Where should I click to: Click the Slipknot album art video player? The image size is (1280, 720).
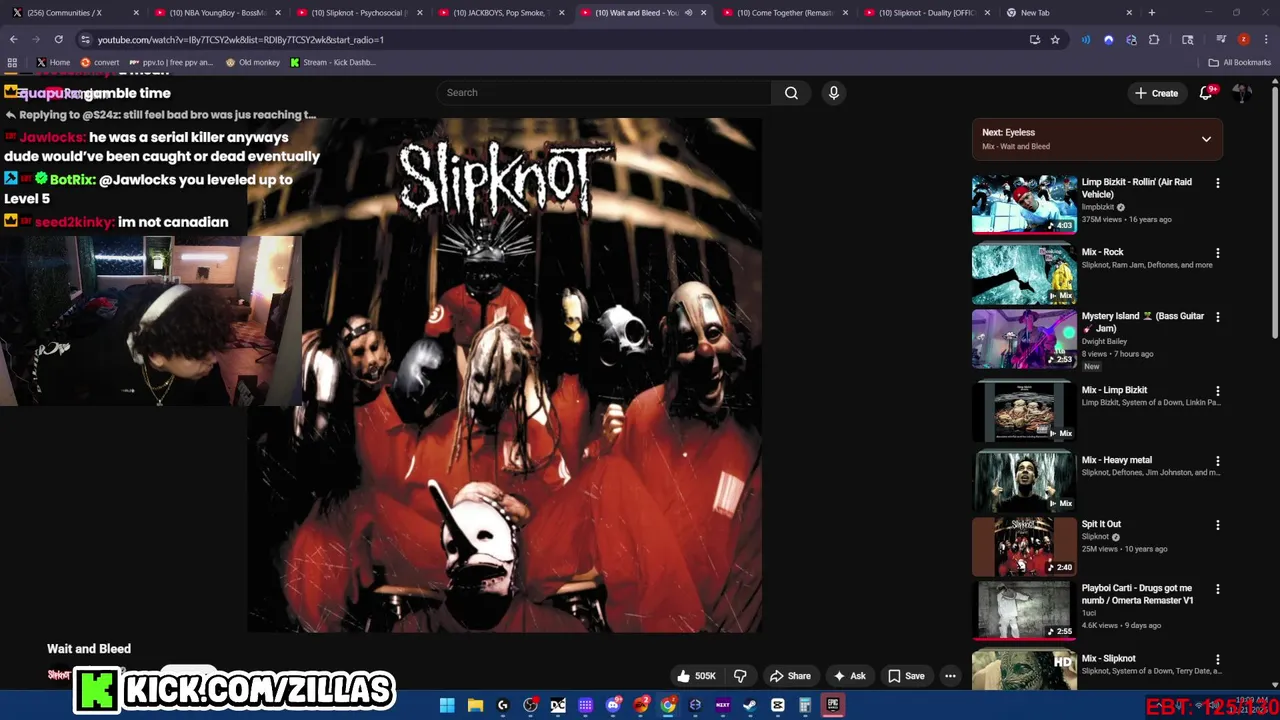click(x=505, y=375)
